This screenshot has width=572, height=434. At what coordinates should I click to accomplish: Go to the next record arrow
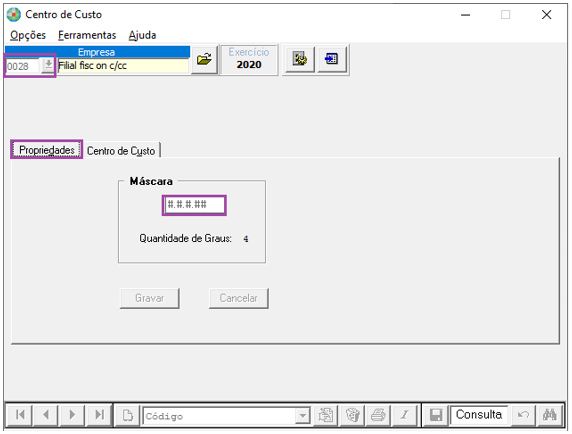point(72,415)
